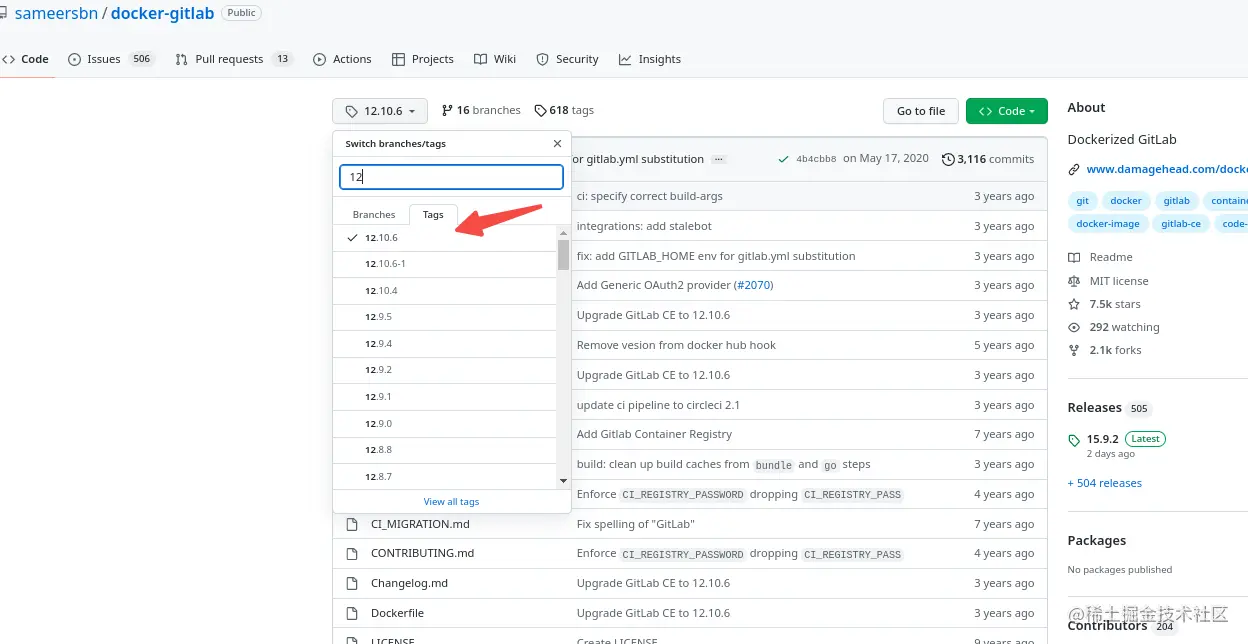The height and width of the screenshot is (644, 1248).
Task: Open pull request link #2070
Action: (x=753, y=285)
